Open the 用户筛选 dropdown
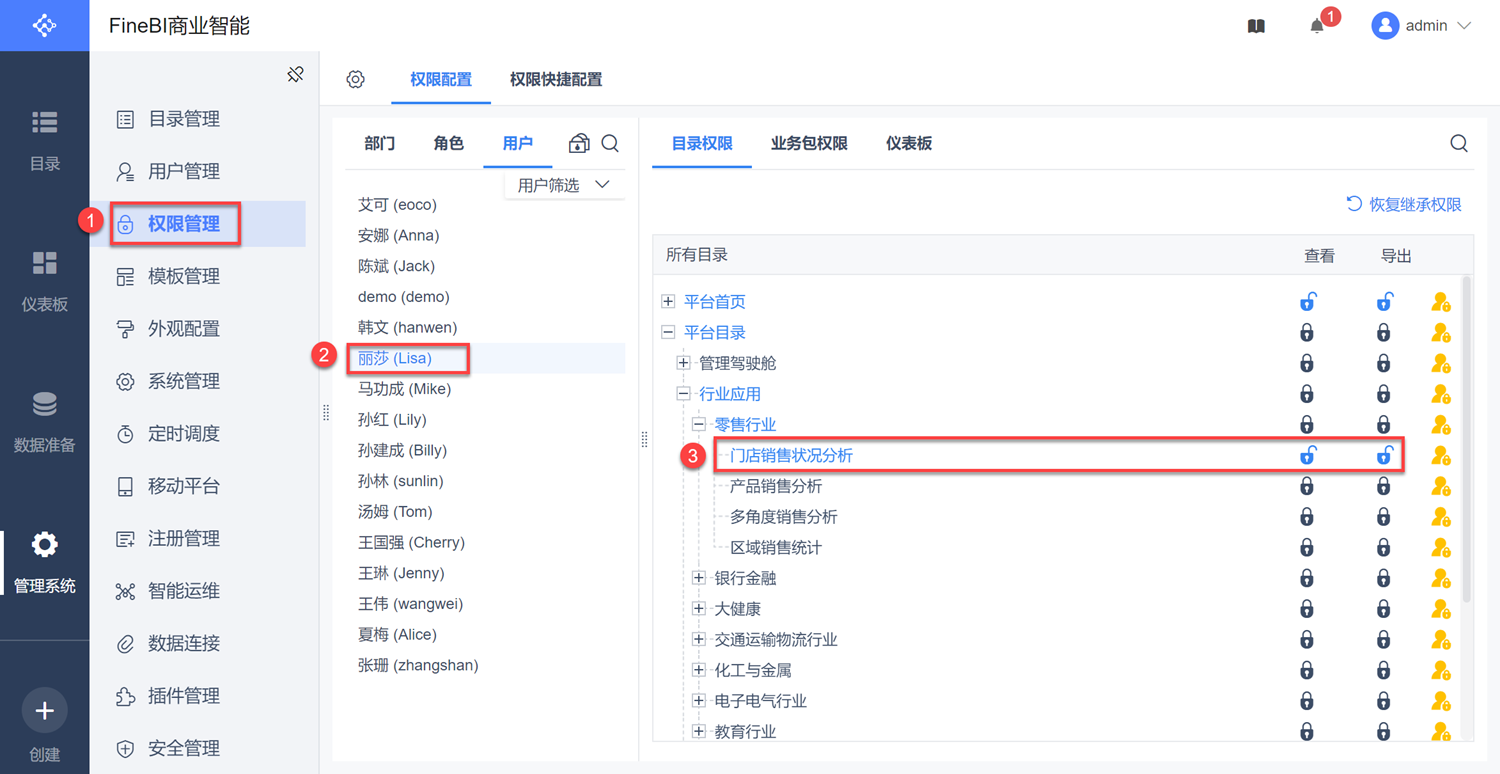Viewport: 1500px width, 774px height. pos(564,185)
